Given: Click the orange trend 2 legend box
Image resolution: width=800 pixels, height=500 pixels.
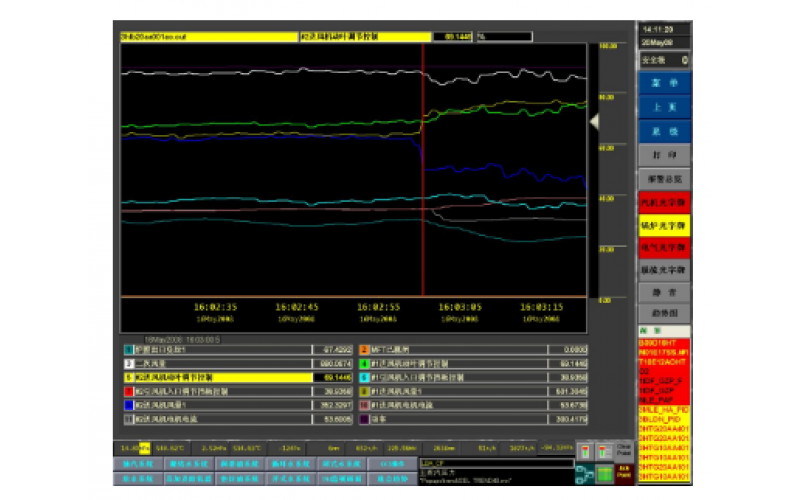Looking at the screenshot, I should pyautogui.click(x=364, y=350).
